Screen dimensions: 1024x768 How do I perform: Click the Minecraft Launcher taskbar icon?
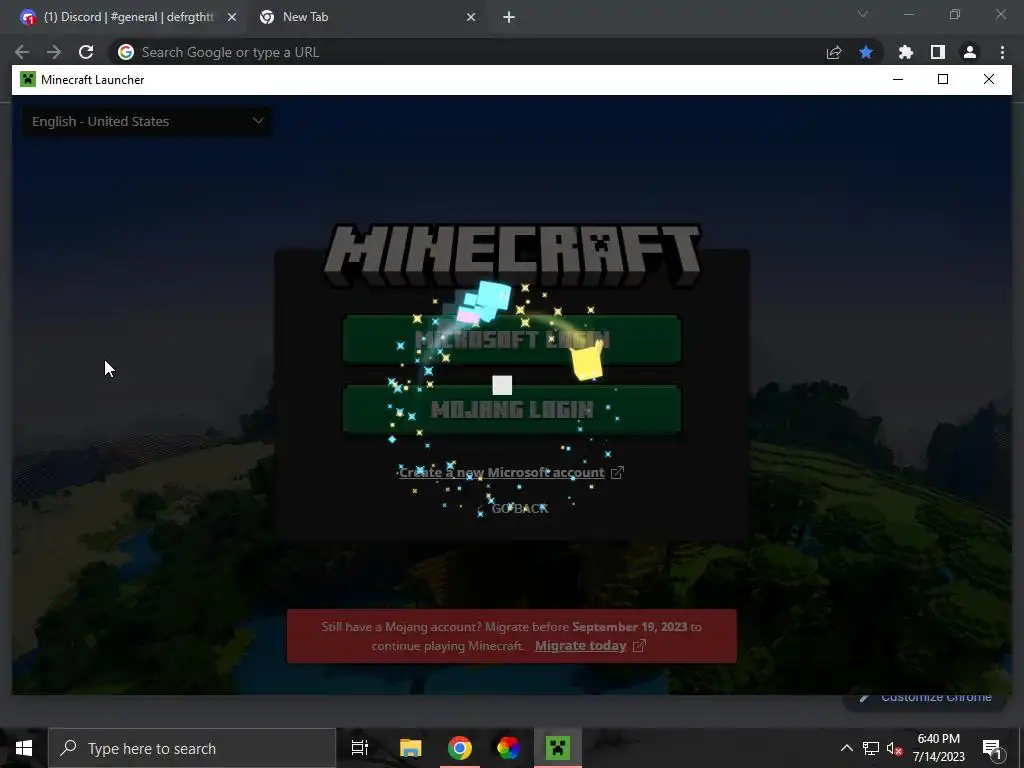point(558,748)
